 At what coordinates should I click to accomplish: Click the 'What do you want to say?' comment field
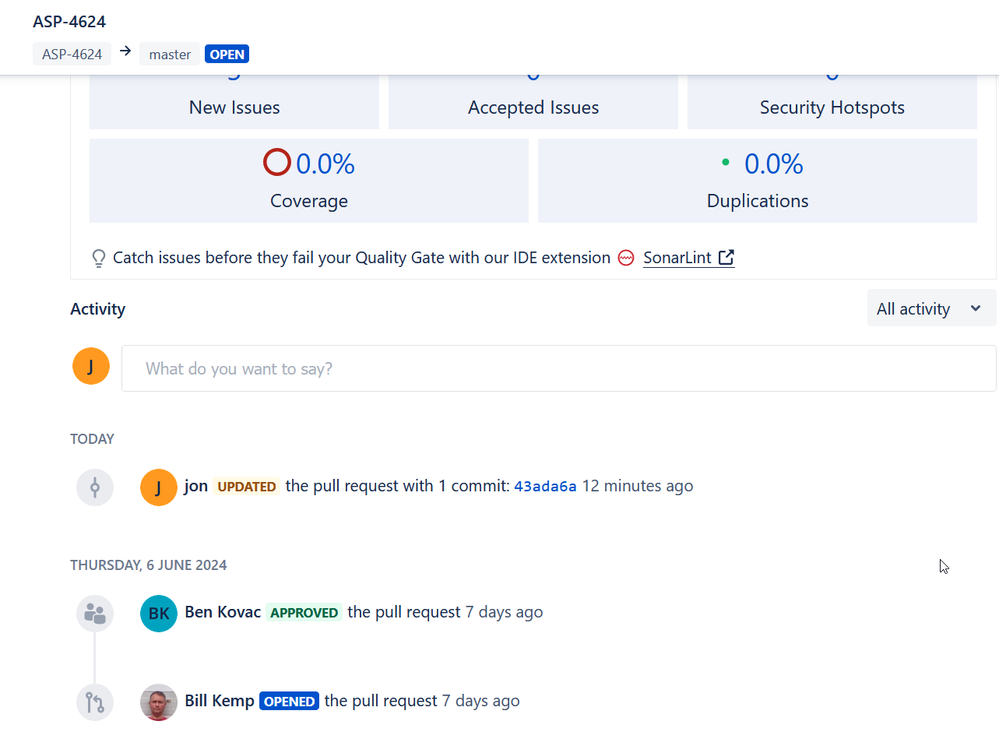pos(558,368)
